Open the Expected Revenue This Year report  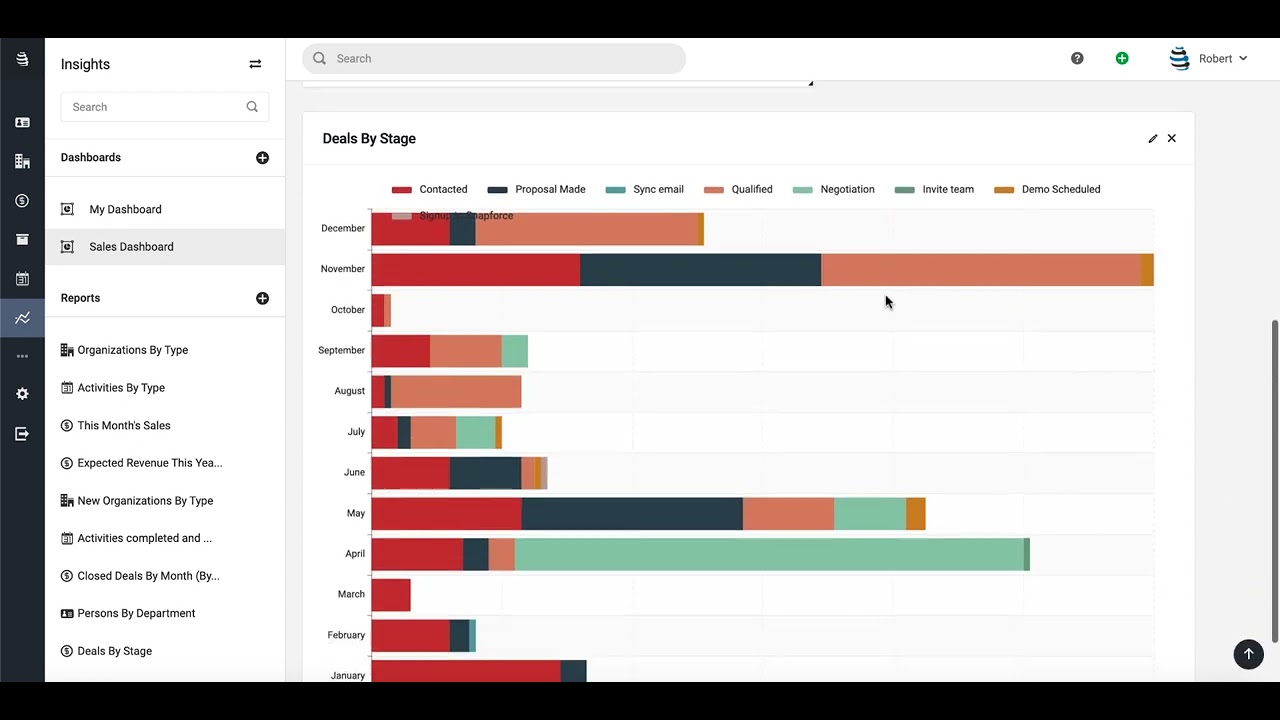click(x=150, y=463)
